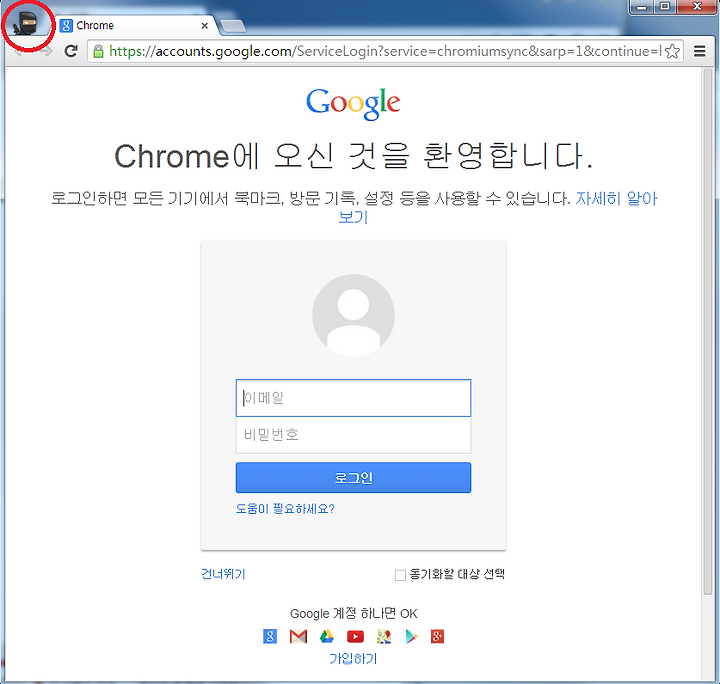This screenshot has width=720, height=684.
Task: Bookmark this page with the star icon
Action: [x=672, y=51]
